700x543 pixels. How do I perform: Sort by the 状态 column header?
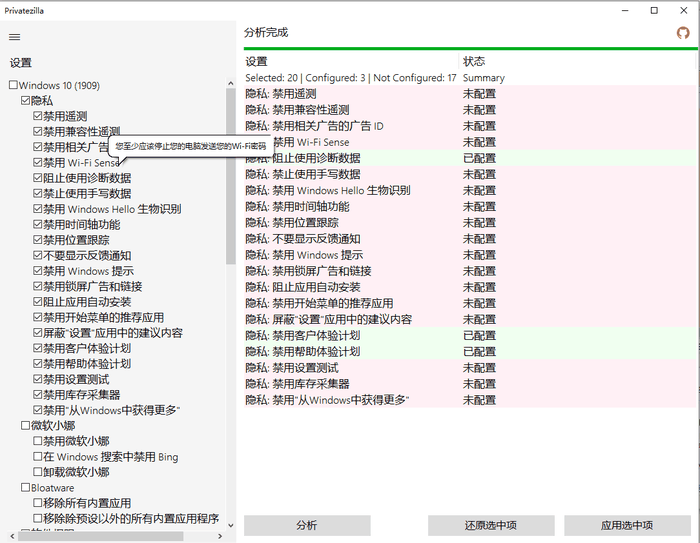click(577, 61)
